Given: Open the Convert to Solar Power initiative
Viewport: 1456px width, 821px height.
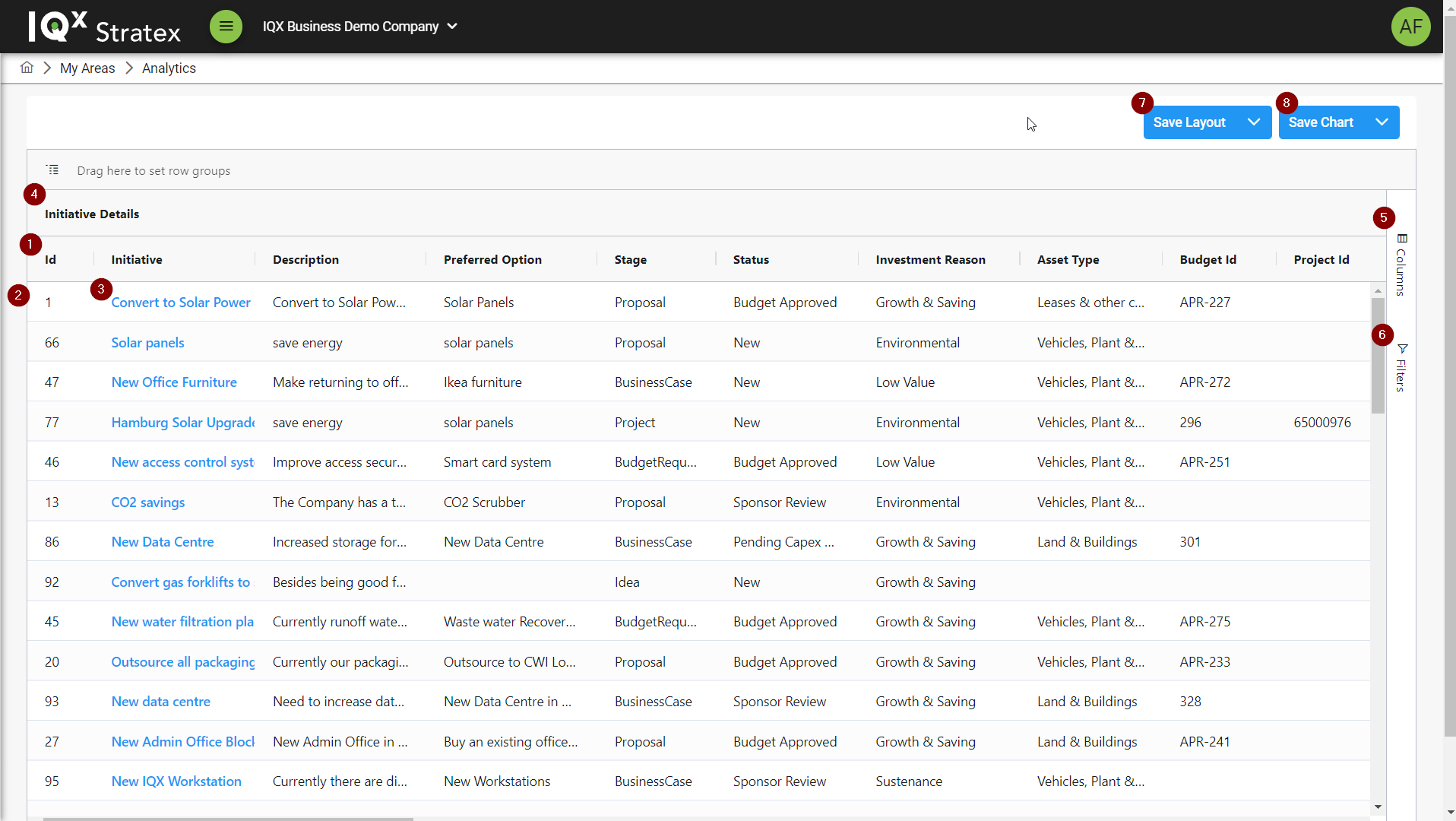Looking at the screenshot, I should point(181,303).
